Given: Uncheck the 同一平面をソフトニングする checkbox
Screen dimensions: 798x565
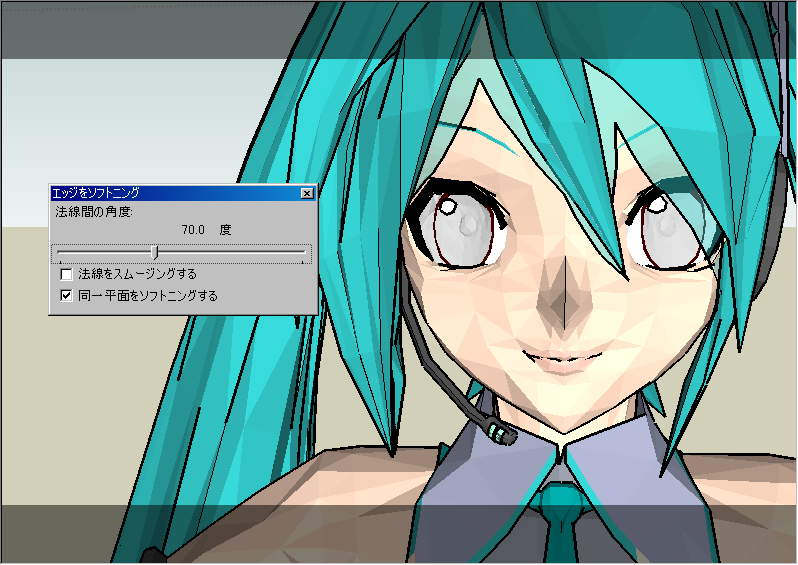Looking at the screenshot, I should (66, 296).
